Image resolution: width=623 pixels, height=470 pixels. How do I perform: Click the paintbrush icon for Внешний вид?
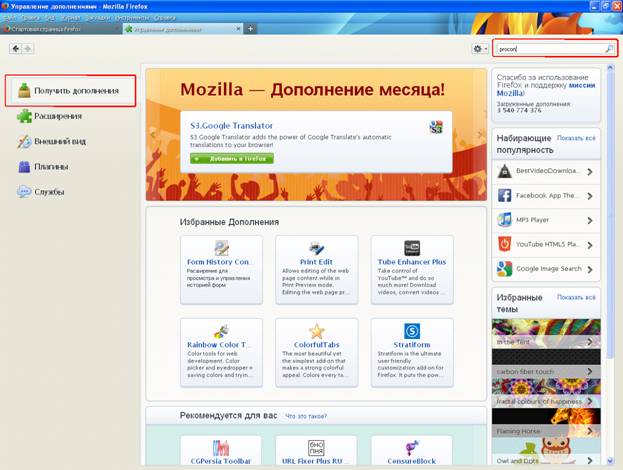tap(24, 141)
